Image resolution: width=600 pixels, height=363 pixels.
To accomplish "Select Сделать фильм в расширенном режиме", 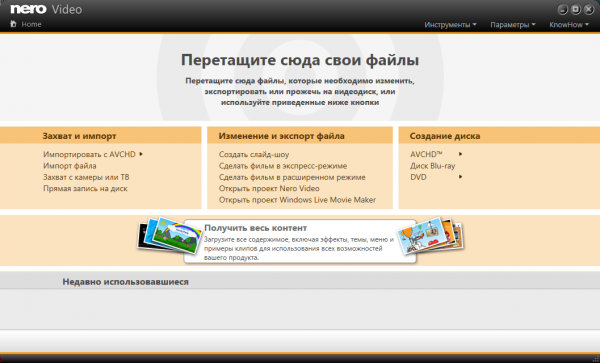I will tap(292, 177).
